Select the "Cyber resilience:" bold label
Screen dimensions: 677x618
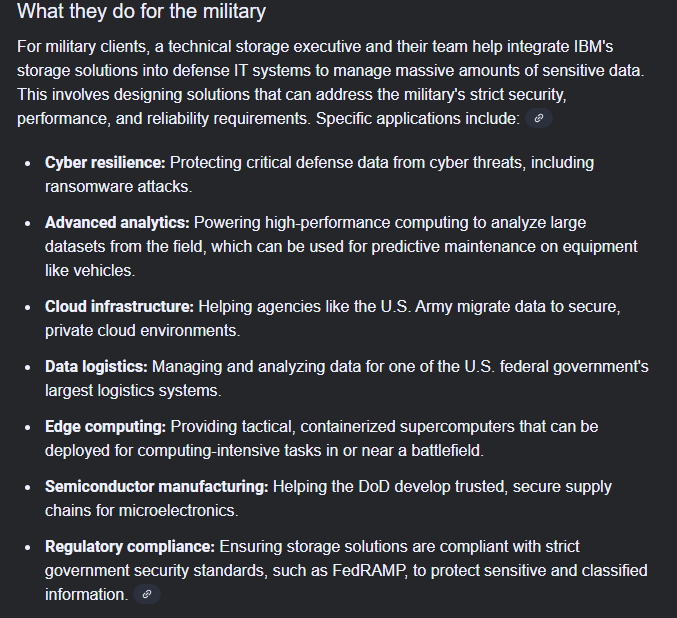(x=105, y=162)
